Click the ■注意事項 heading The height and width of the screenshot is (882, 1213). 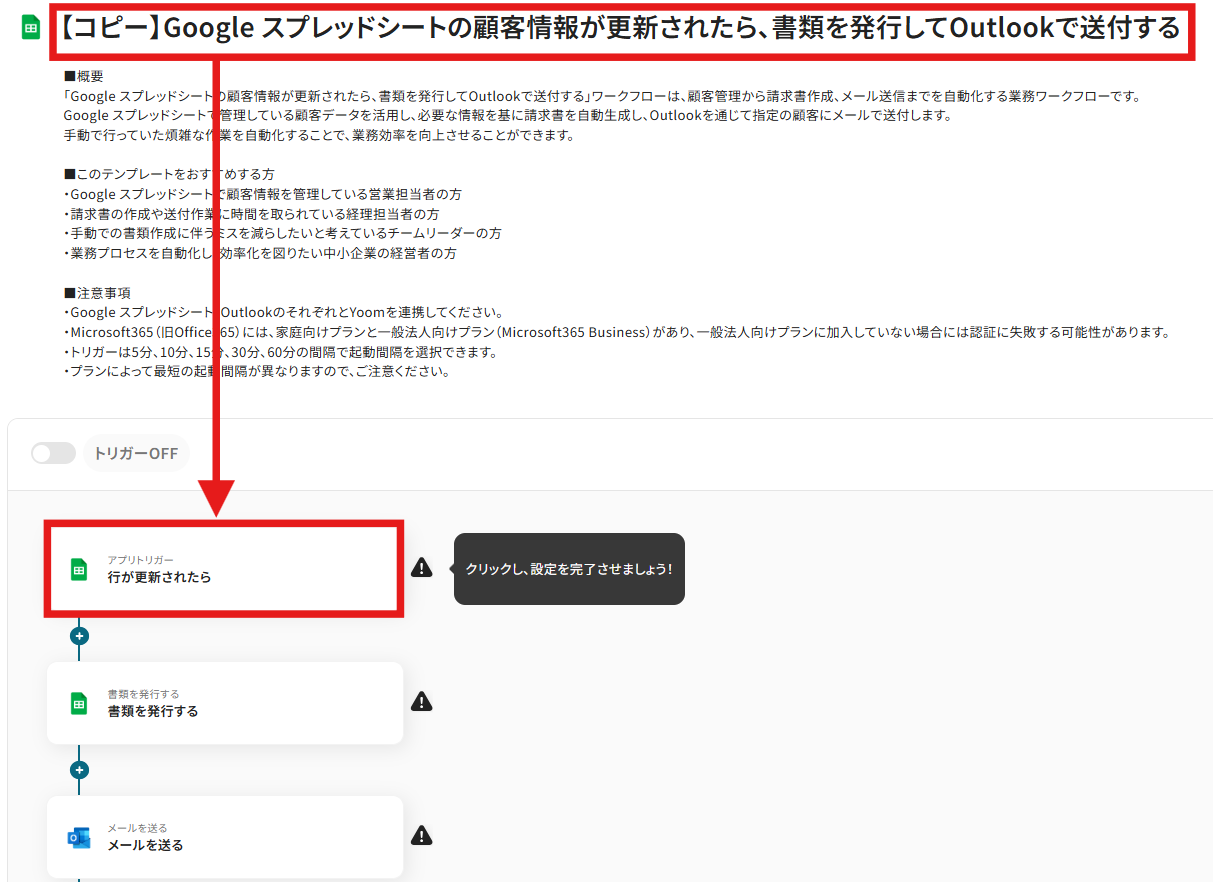tap(97, 292)
